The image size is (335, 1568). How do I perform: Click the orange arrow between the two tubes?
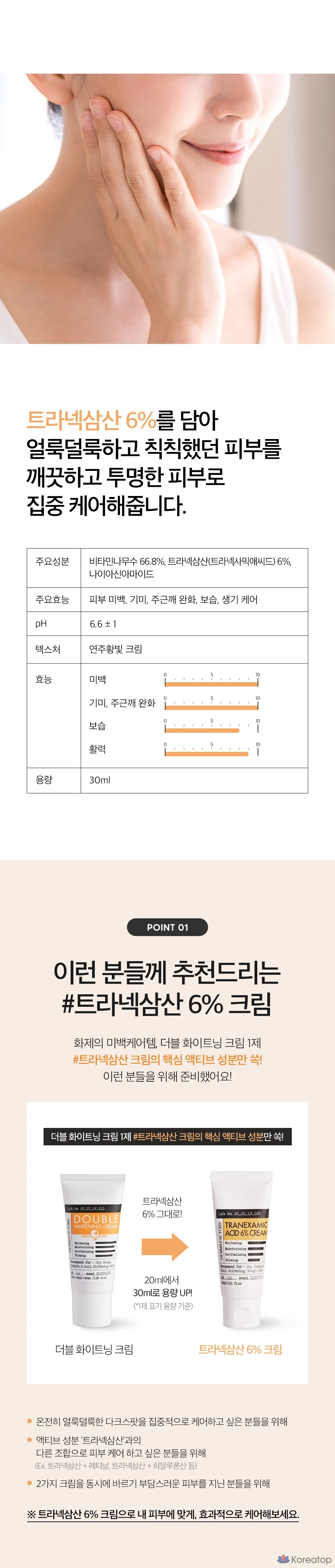pos(164,1246)
